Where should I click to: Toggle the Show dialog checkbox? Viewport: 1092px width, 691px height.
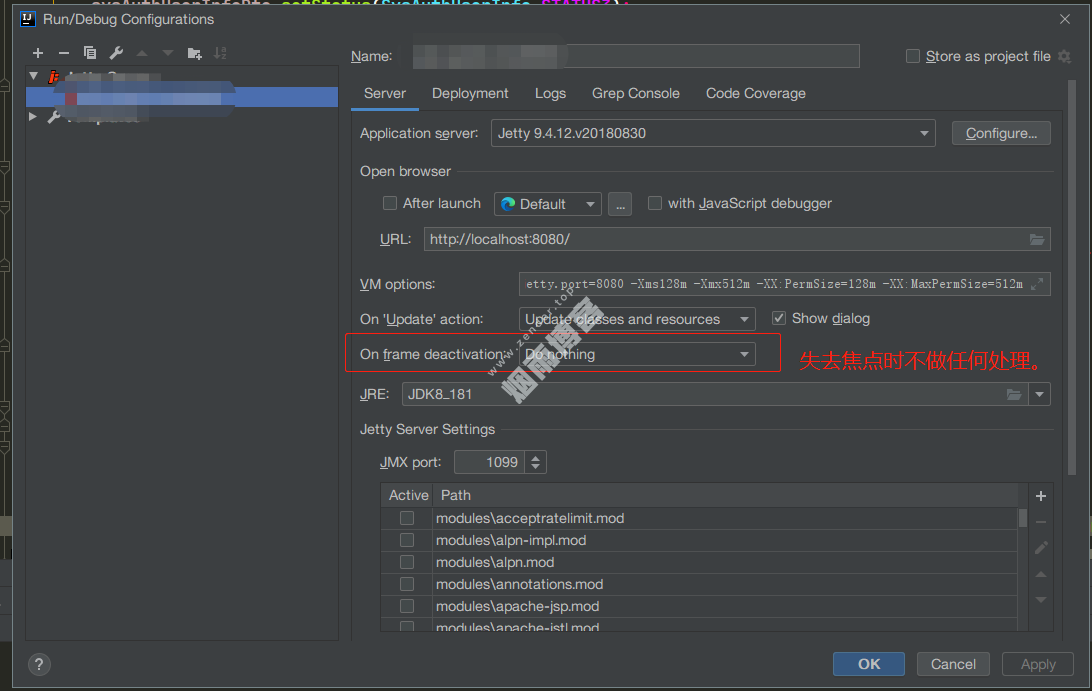point(779,318)
